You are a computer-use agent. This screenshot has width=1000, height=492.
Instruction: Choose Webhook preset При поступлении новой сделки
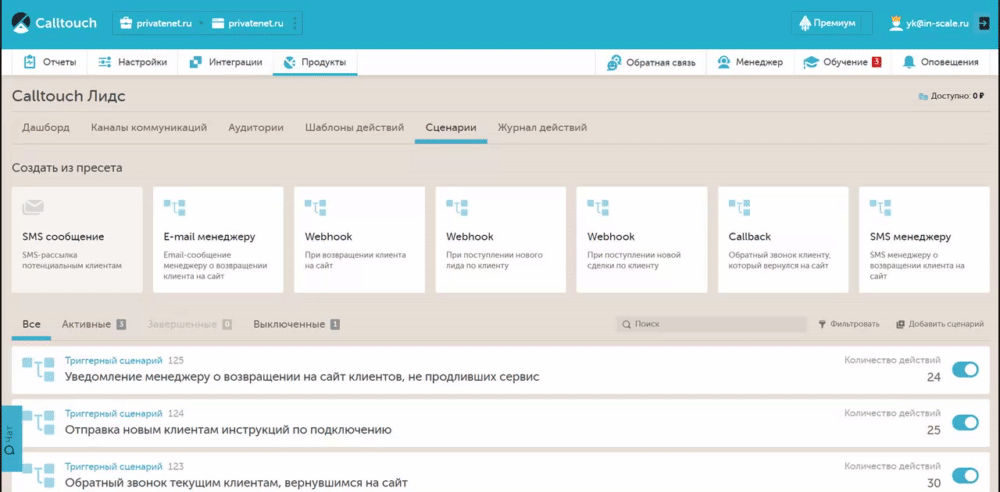(642, 239)
